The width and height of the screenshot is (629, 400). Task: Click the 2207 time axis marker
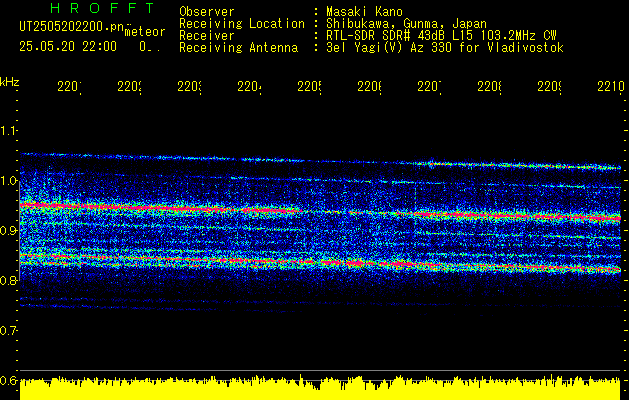click(430, 87)
